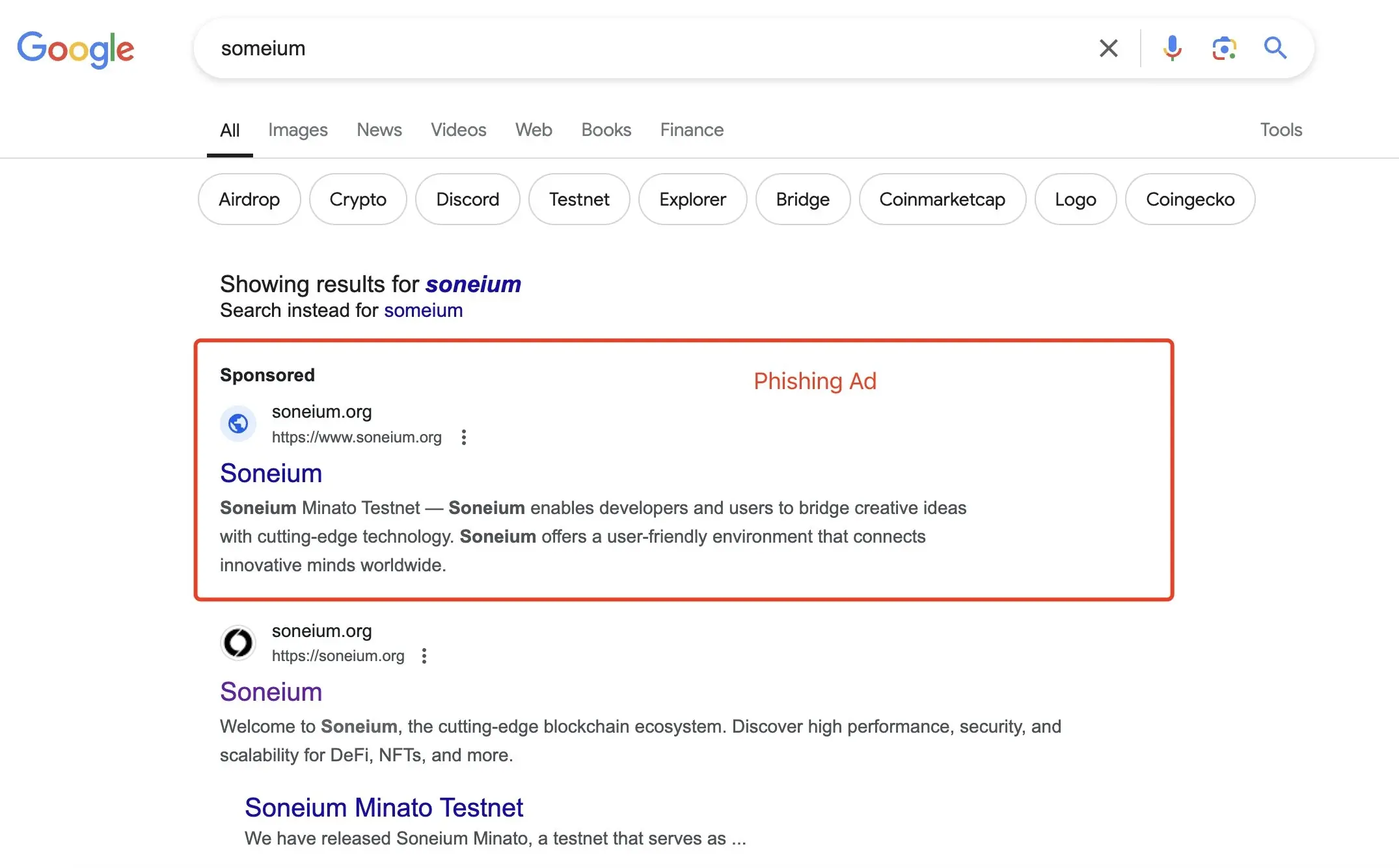Clear the search query with the X icon

[x=1108, y=47]
